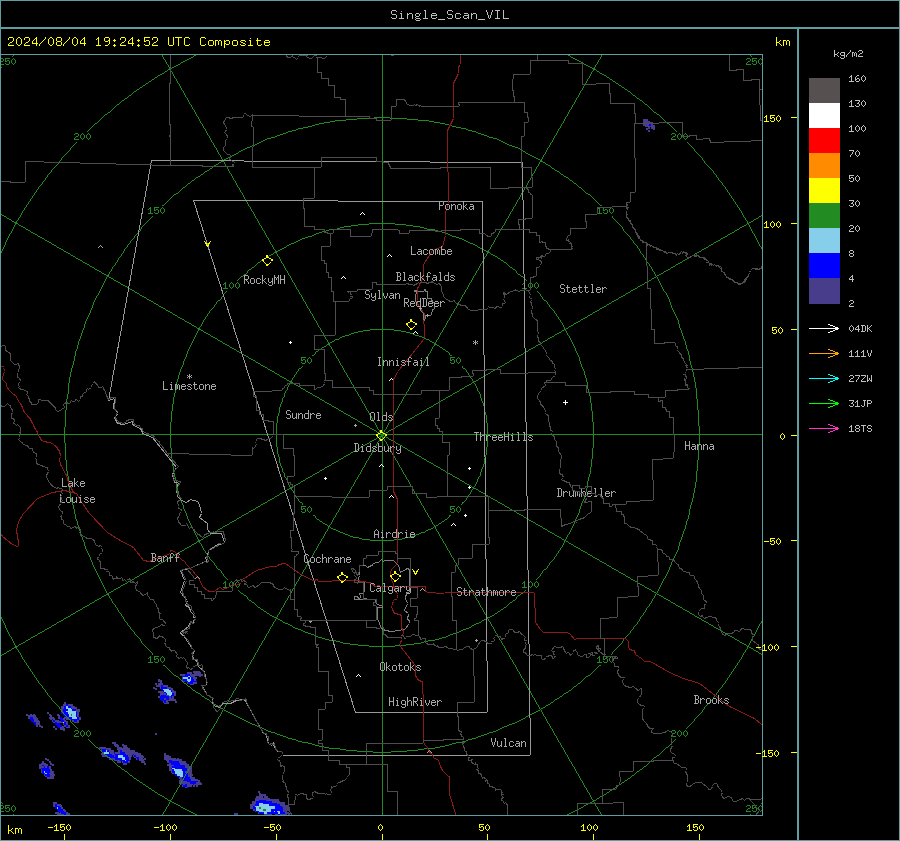The image size is (900, 841).
Task: Click the Drumheller label
Action: (586, 493)
